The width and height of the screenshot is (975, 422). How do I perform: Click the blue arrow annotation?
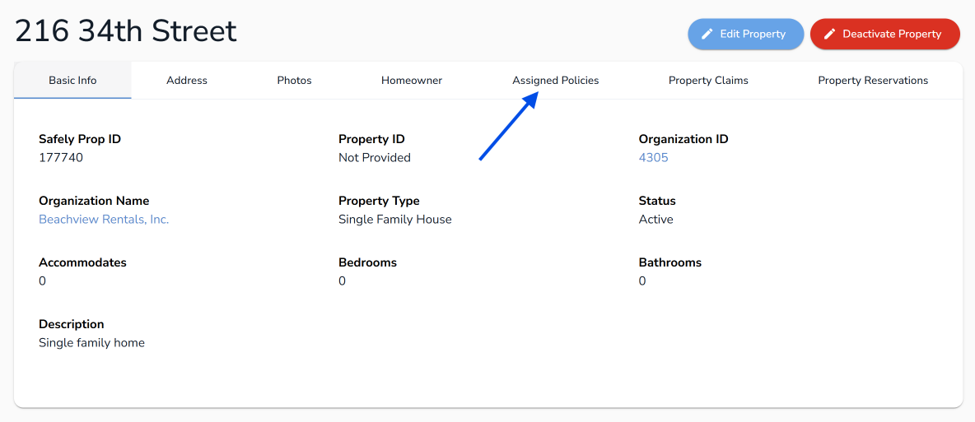pyautogui.click(x=508, y=127)
